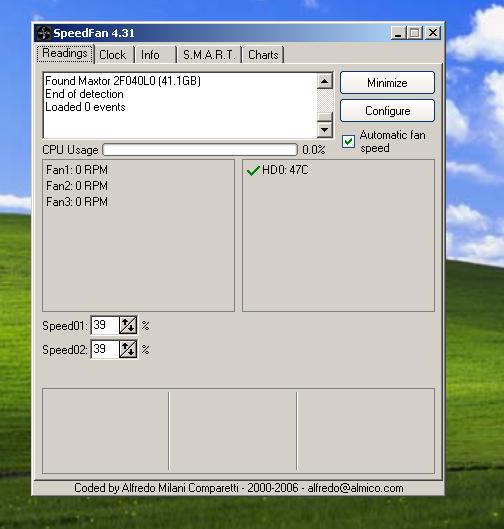Minimize the SpeedFan window via title bar
The width and height of the screenshot is (504, 529).
(x=398, y=33)
